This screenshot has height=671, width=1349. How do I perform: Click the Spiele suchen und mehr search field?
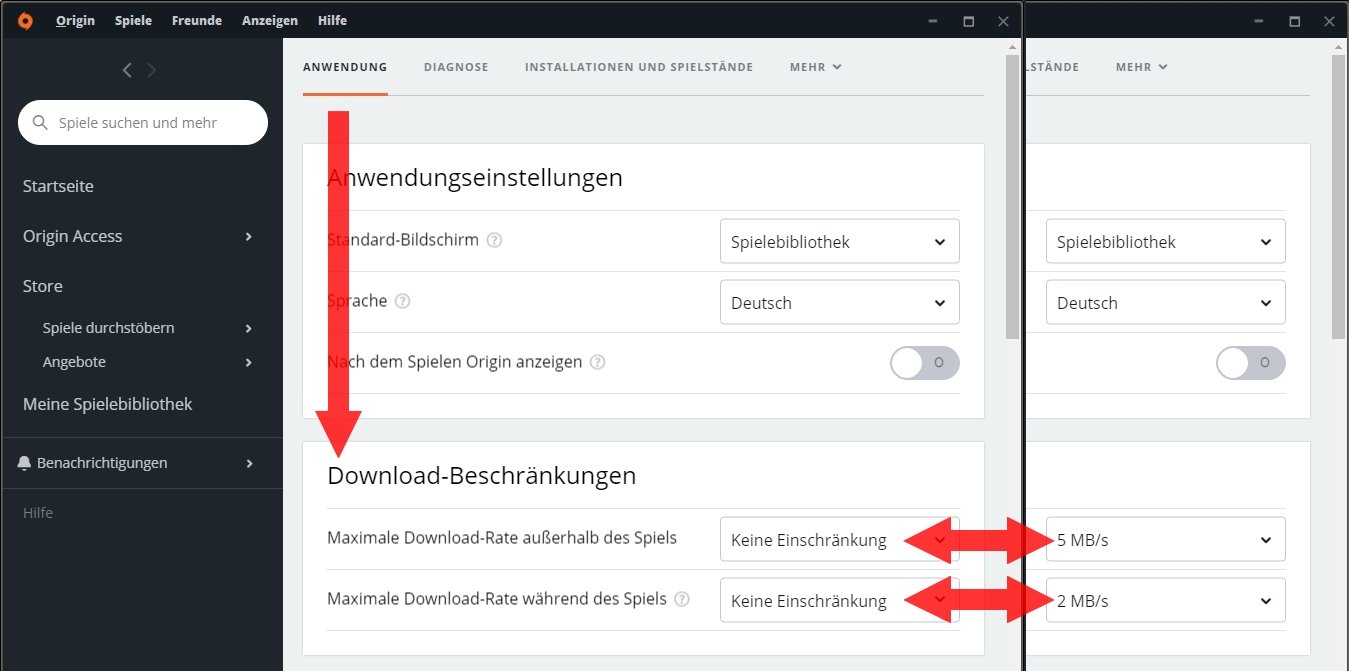pyautogui.click(x=143, y=123)
